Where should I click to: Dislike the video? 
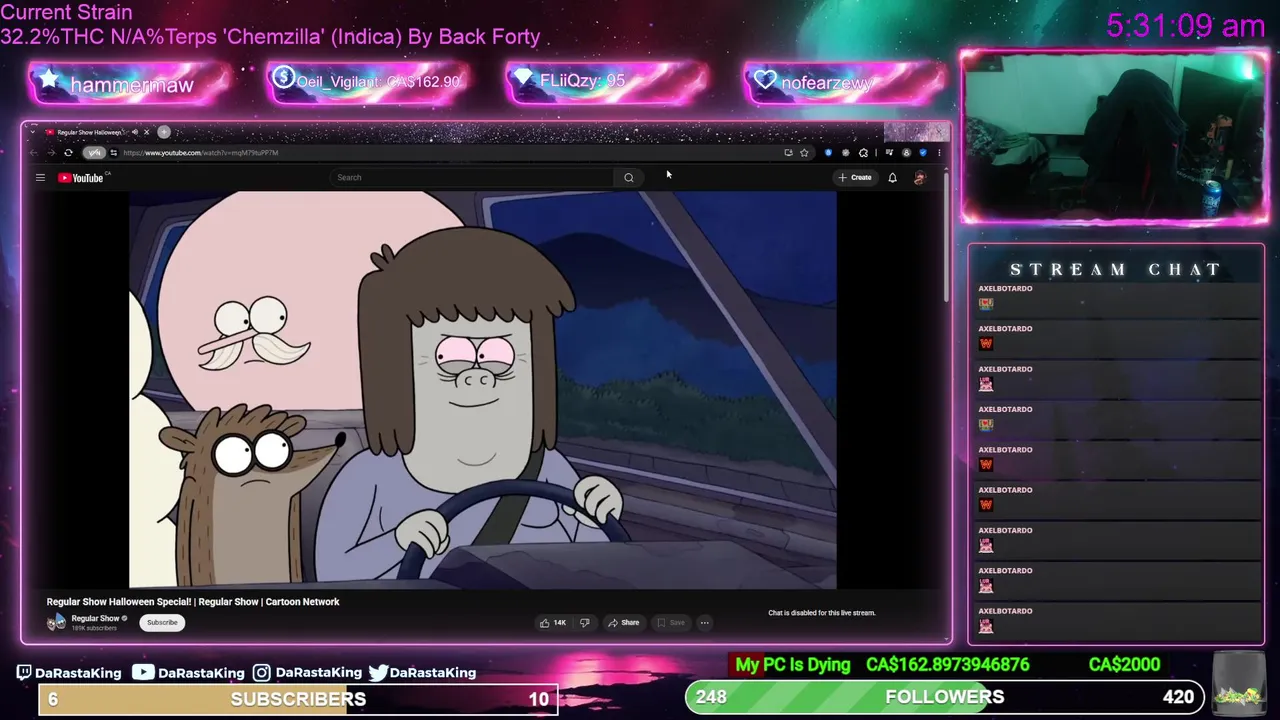(x=585, y=623)
